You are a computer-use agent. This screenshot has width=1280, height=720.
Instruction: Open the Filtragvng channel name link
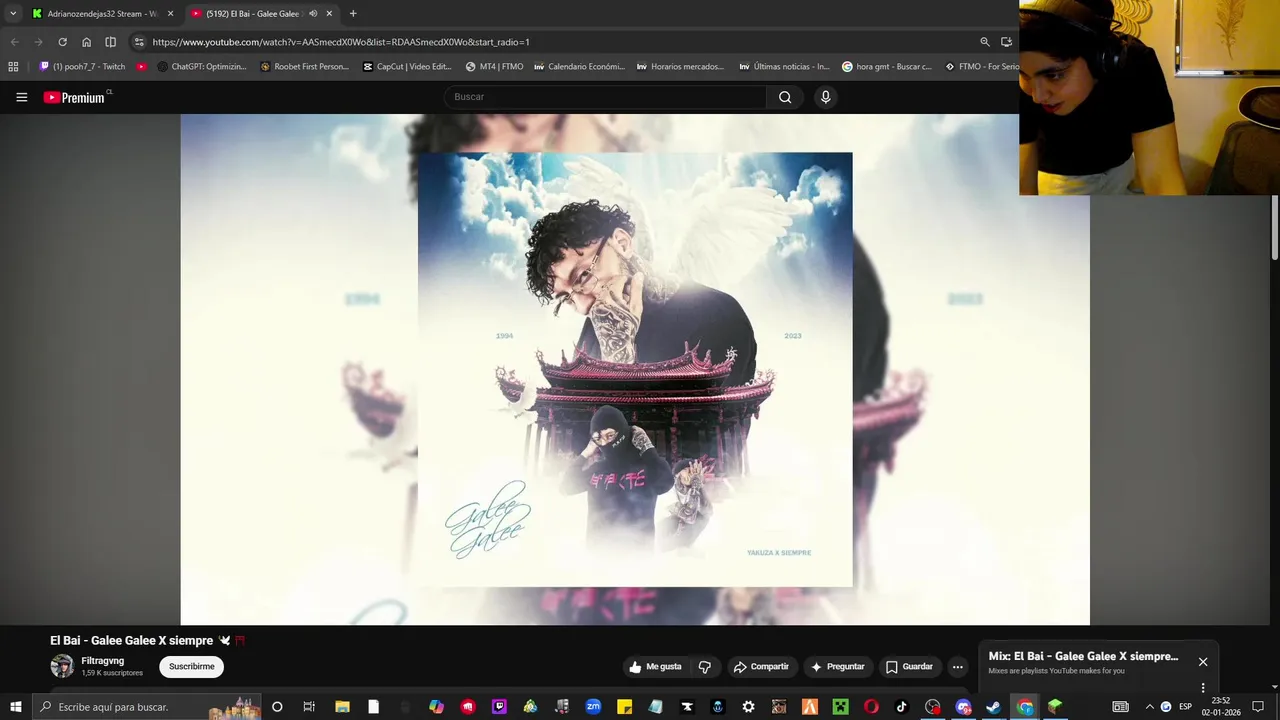(x=103, y=661)
